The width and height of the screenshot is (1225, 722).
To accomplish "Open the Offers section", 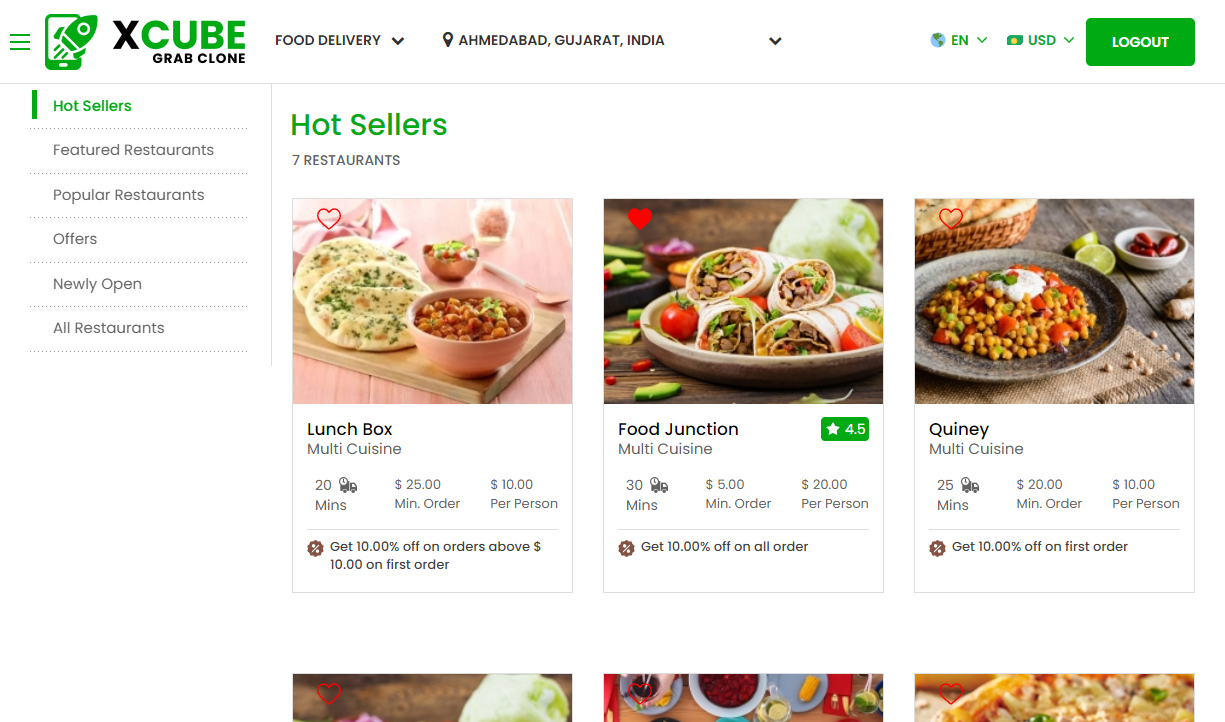I will point(75,238).
